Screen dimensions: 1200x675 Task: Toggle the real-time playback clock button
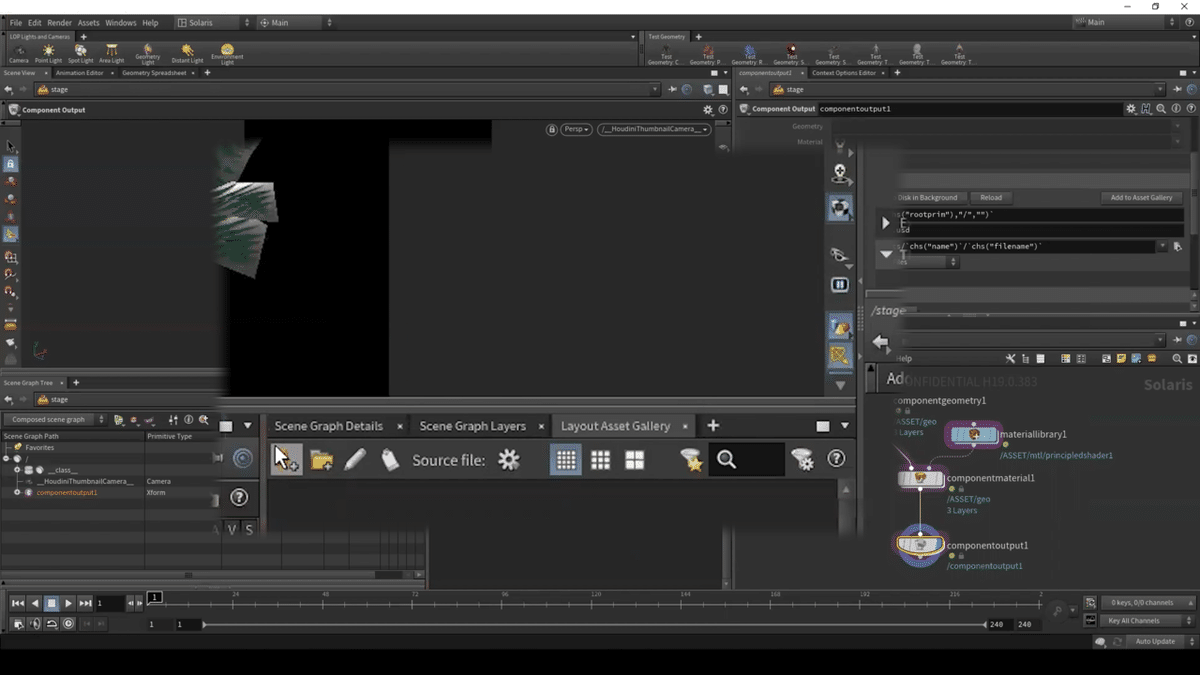coord(68,624)
